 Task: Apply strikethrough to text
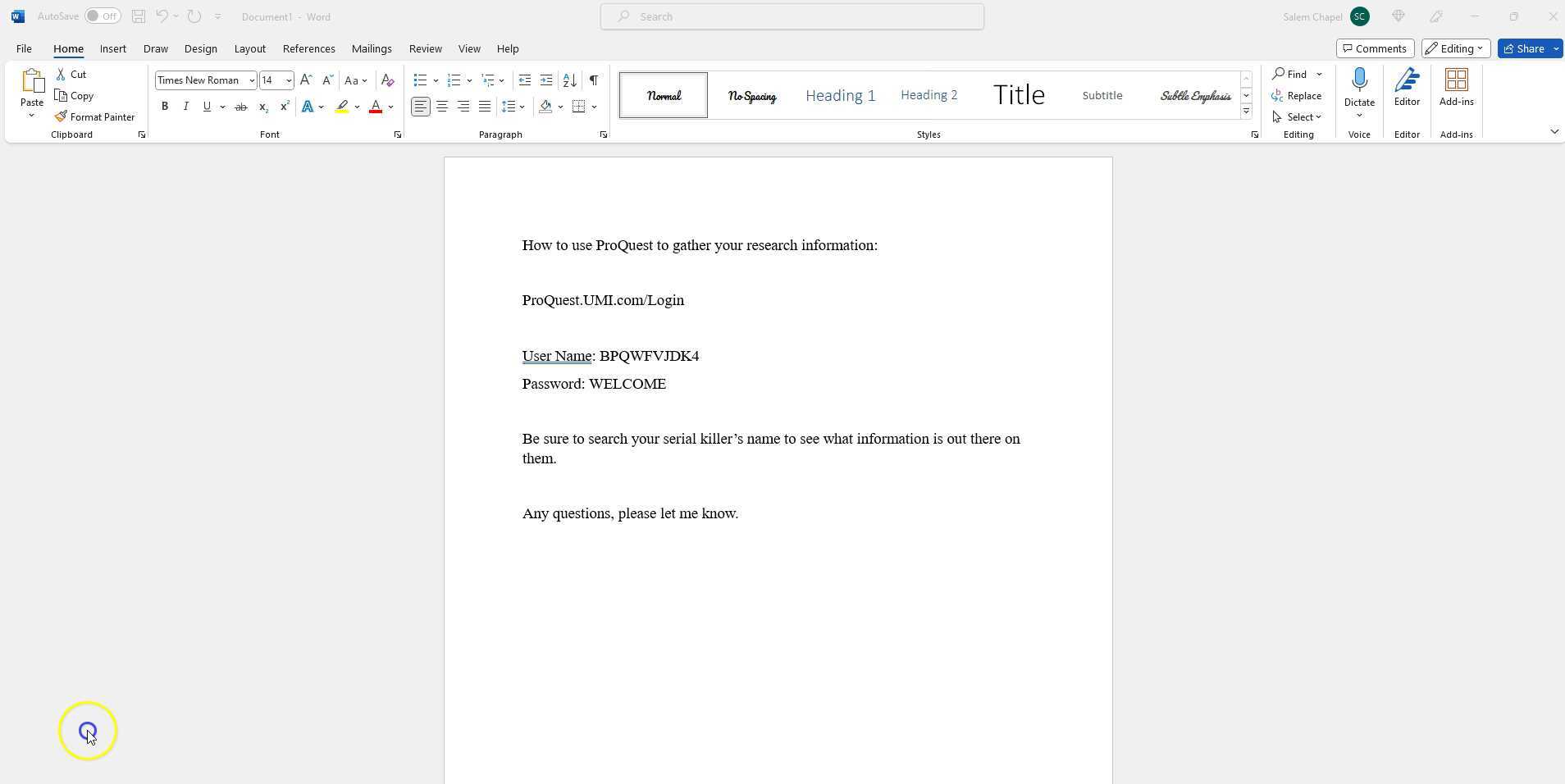240,106
